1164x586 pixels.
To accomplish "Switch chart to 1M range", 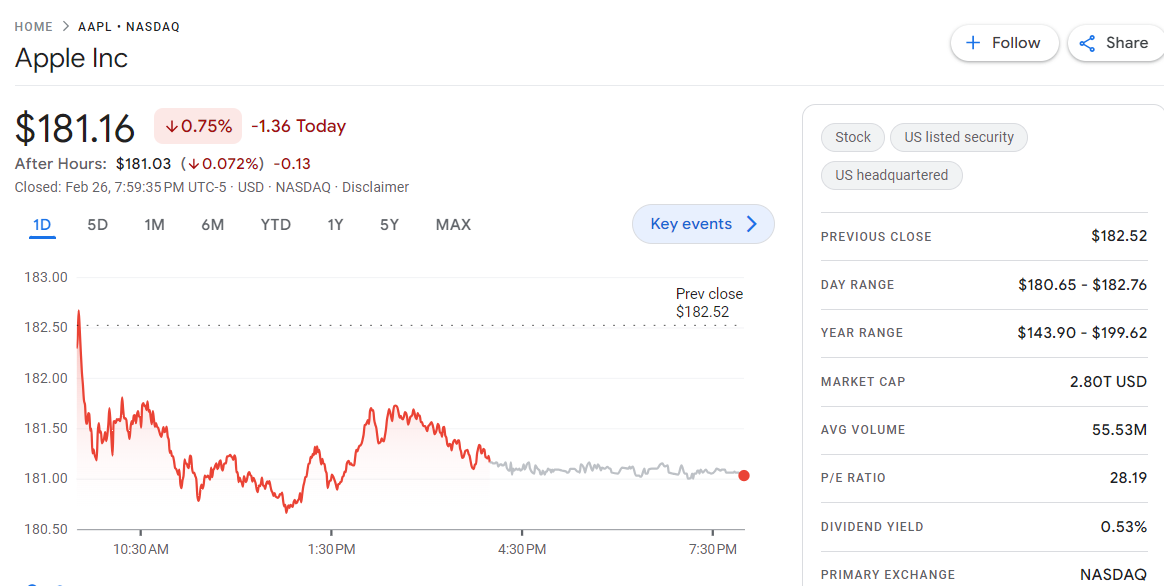I will pos(154,224).
